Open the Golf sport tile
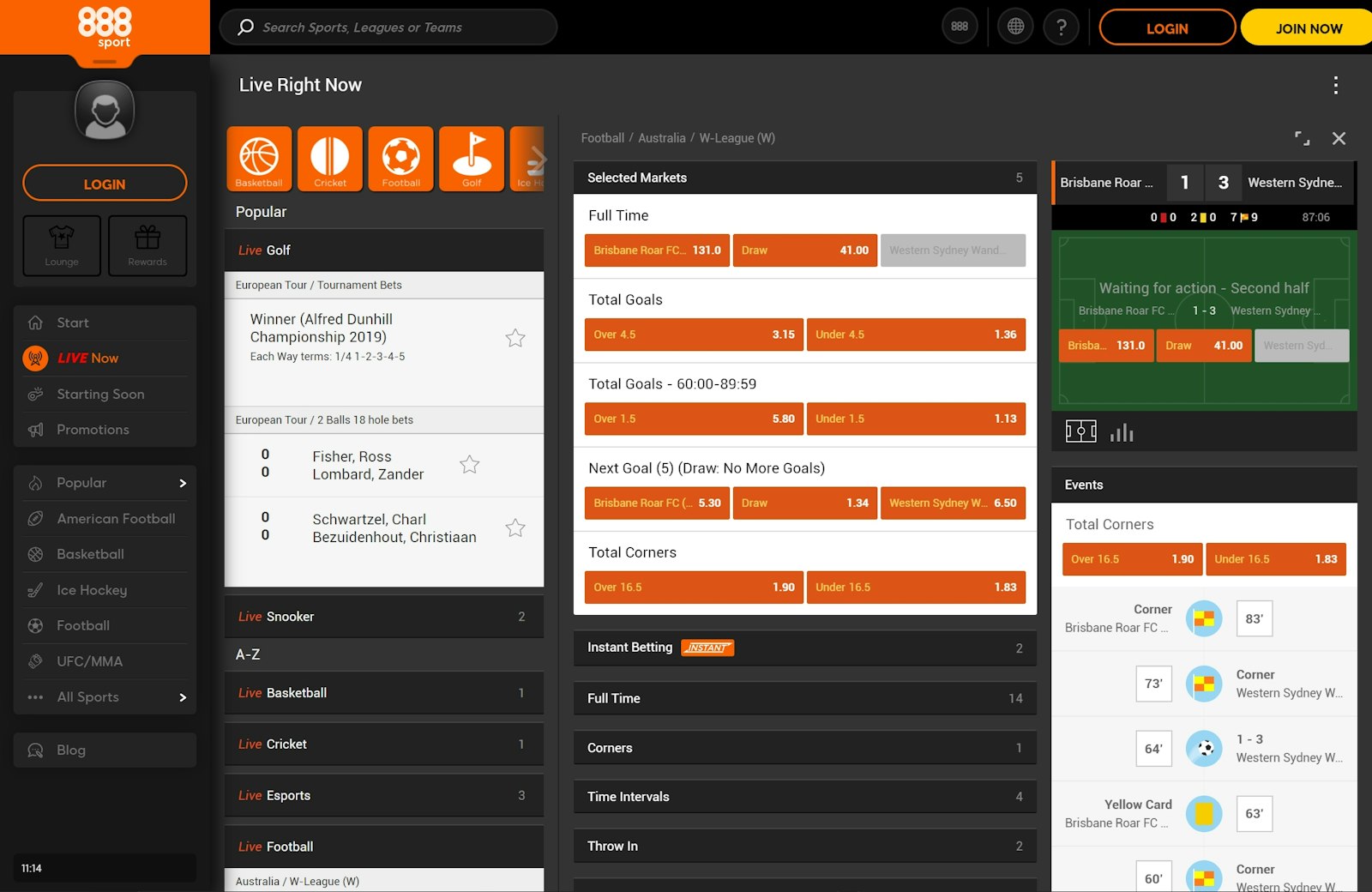 [x=472, y=159]
